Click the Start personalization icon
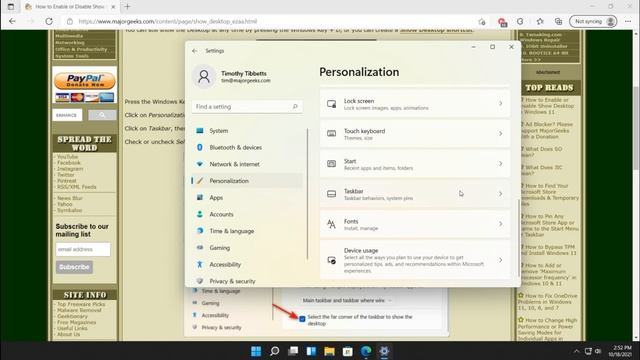This screenshot has width=640, height=360. (x=331, y=164)
